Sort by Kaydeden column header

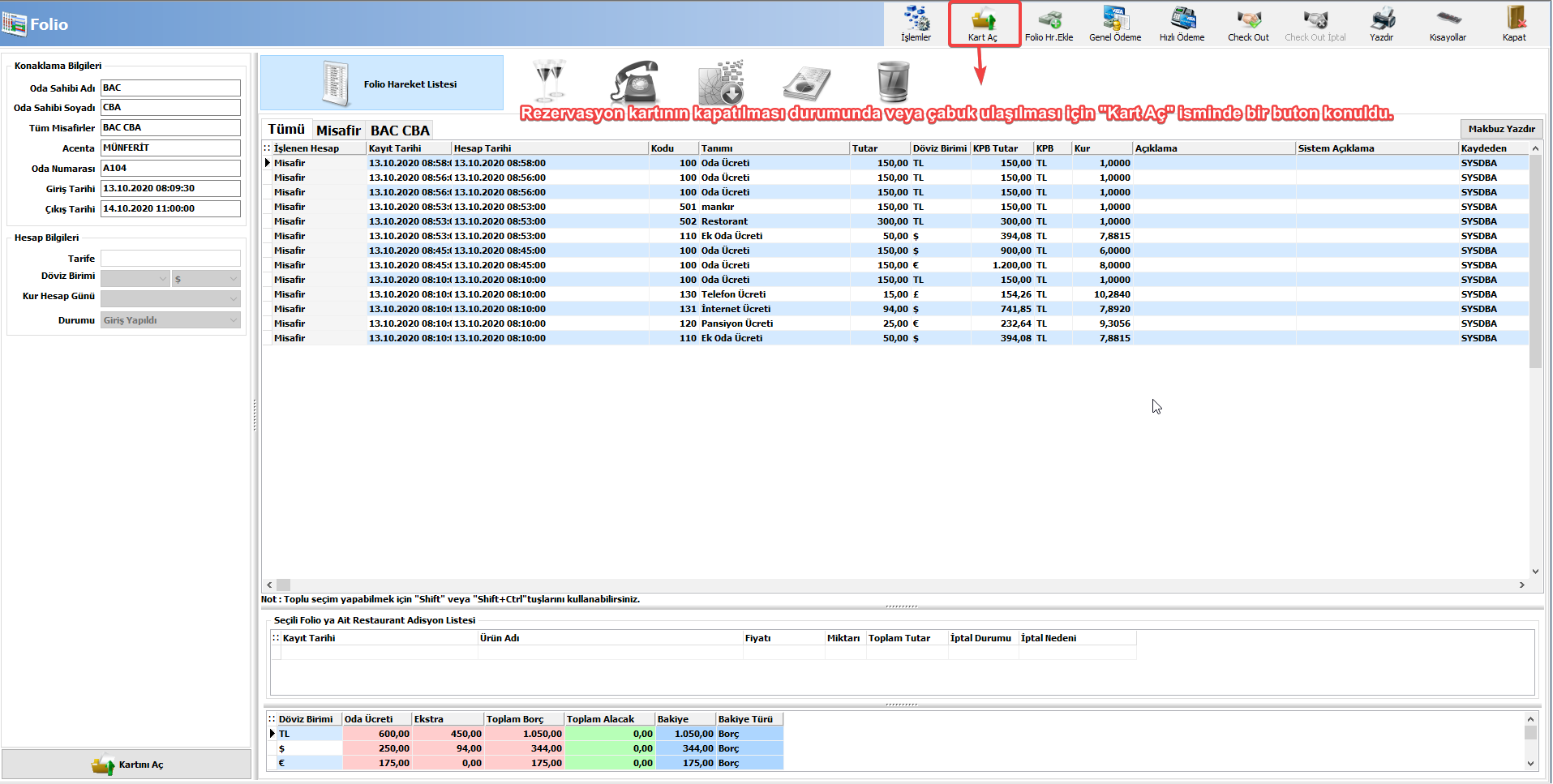tap(1494, 148)
